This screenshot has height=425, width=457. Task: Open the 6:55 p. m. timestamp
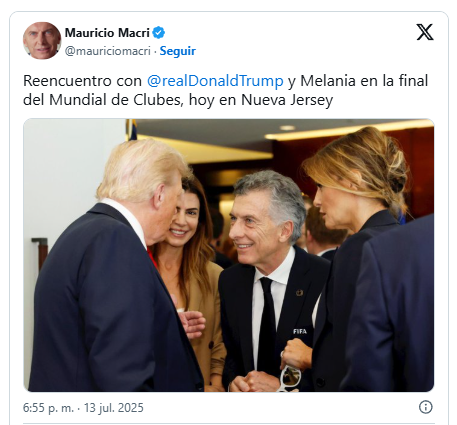pos(48,408)
